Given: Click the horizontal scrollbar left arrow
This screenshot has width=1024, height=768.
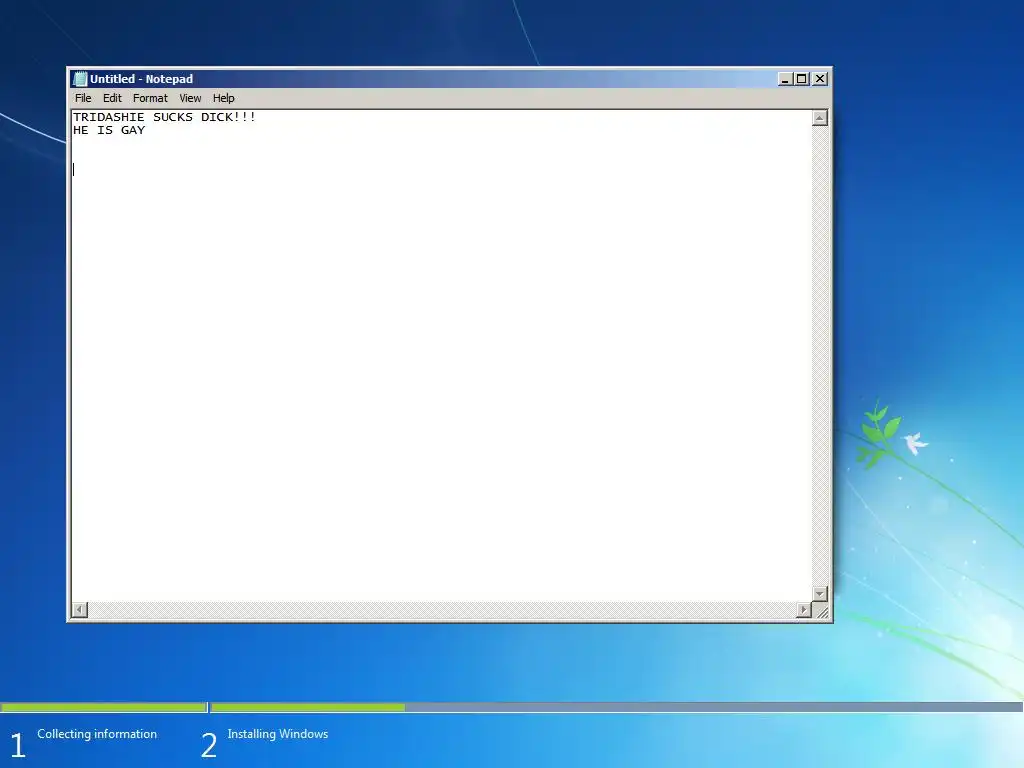Looking at the screenshot, I should (80, 610).
